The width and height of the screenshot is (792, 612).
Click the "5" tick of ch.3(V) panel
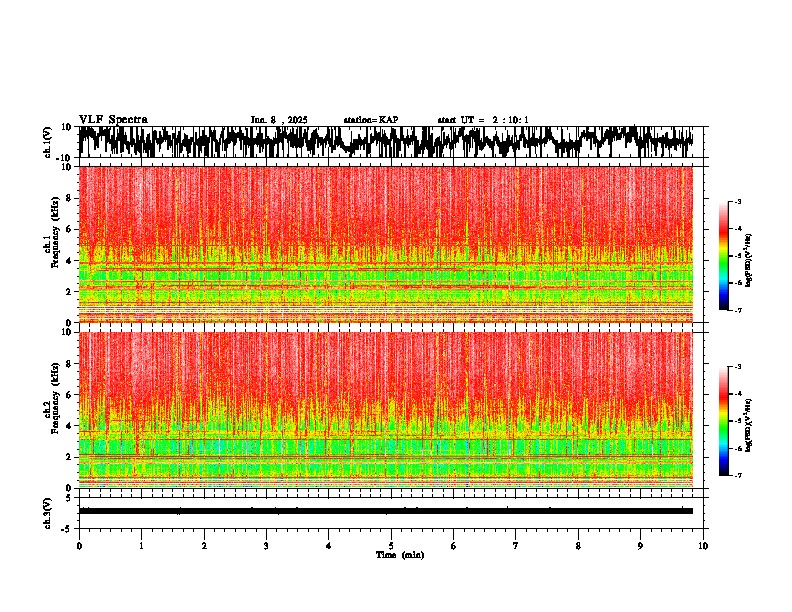pos(70,498)
